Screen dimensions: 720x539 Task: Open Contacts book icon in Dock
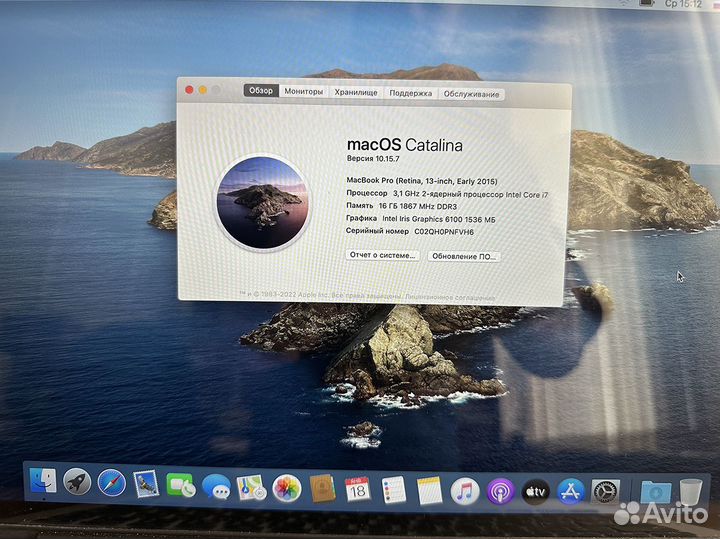[322, 489]
